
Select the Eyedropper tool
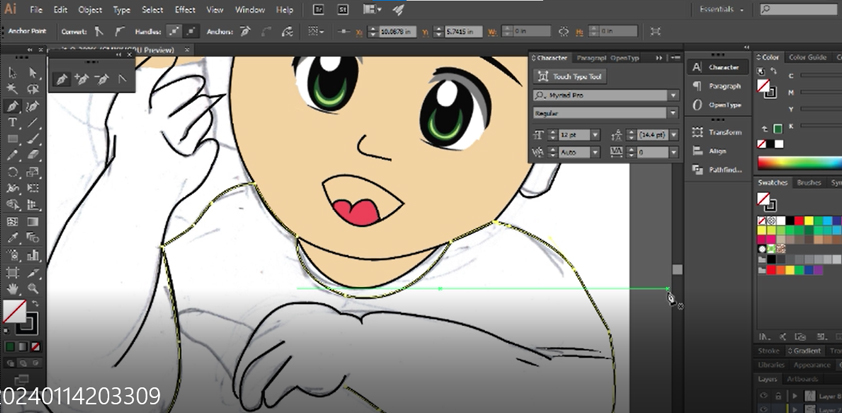[12, 238]
